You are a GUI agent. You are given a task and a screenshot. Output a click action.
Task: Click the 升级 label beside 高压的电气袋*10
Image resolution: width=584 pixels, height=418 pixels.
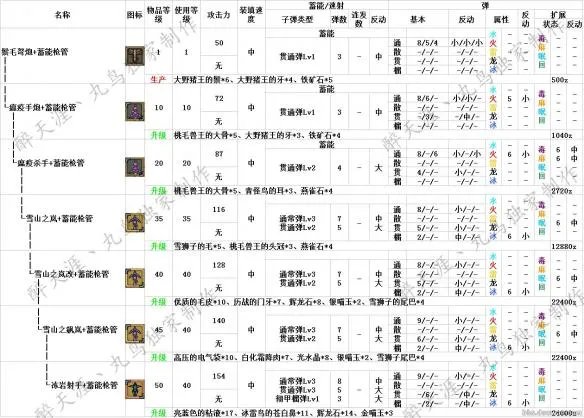pyautogui.click(x=158, y=357)
